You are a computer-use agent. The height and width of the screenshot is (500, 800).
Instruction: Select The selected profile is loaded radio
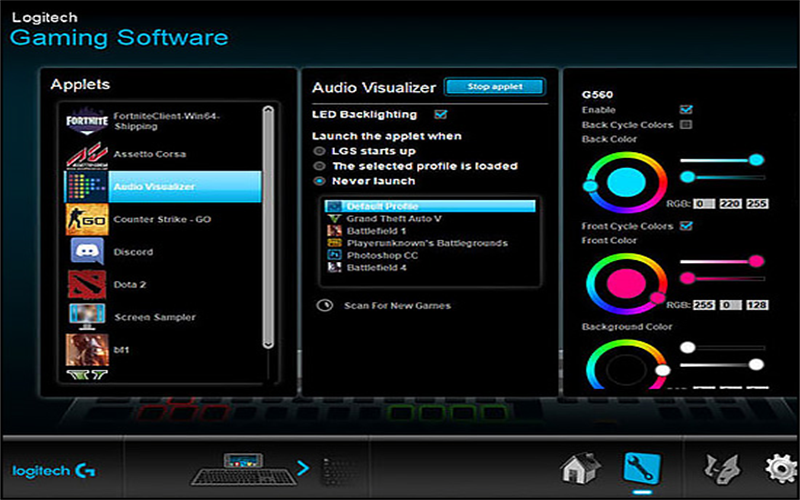[x=319, y=166]
